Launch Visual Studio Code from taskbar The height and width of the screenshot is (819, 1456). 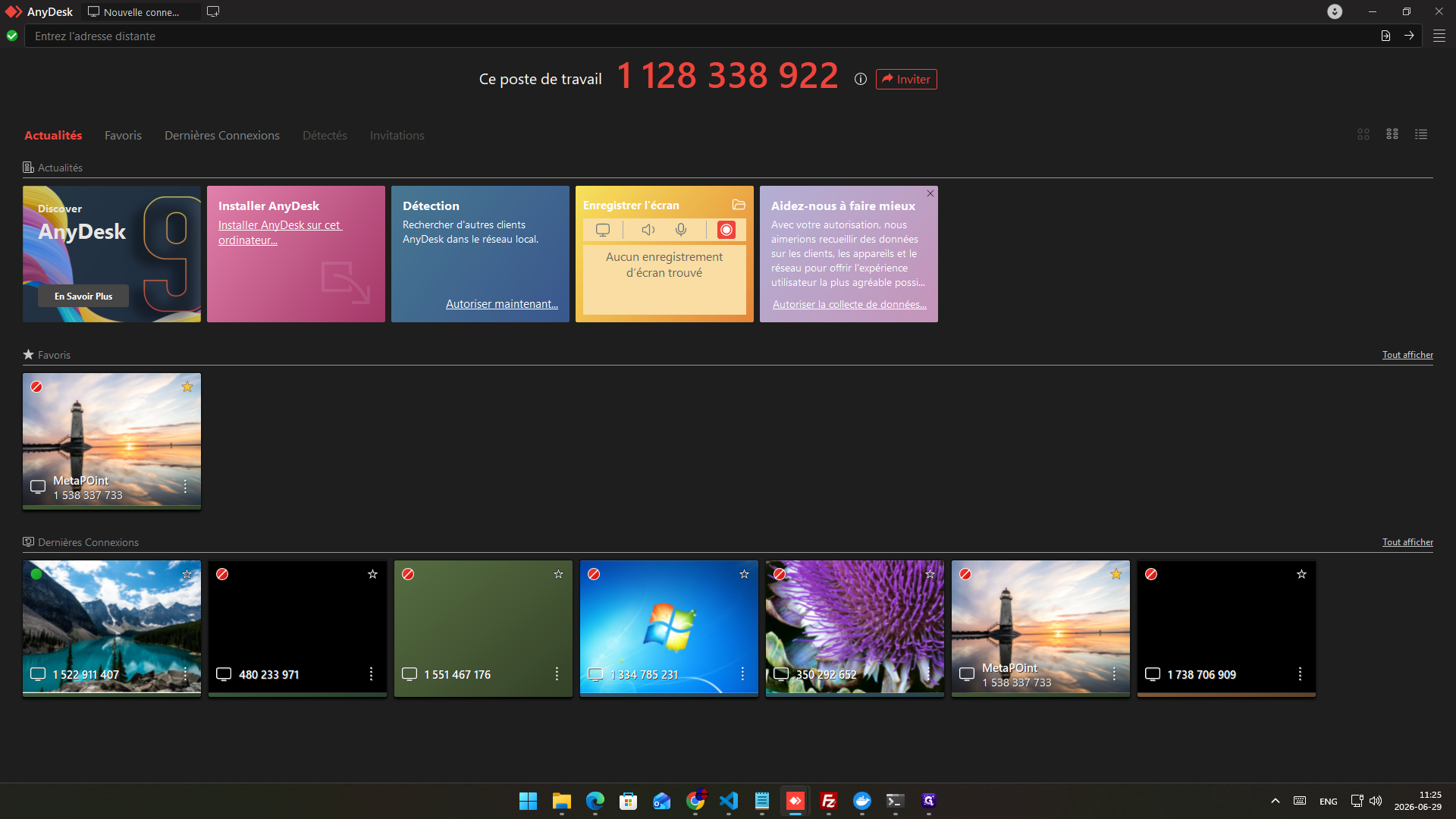pos(729,801)
